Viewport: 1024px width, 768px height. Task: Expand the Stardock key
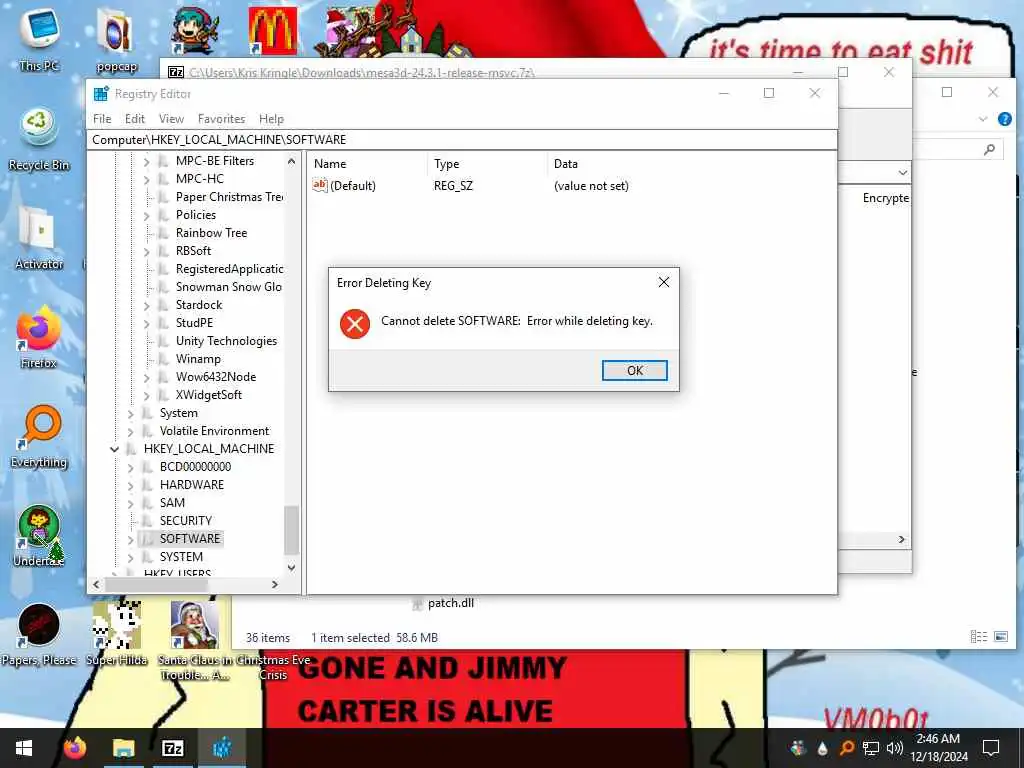[x=146, y=306]
